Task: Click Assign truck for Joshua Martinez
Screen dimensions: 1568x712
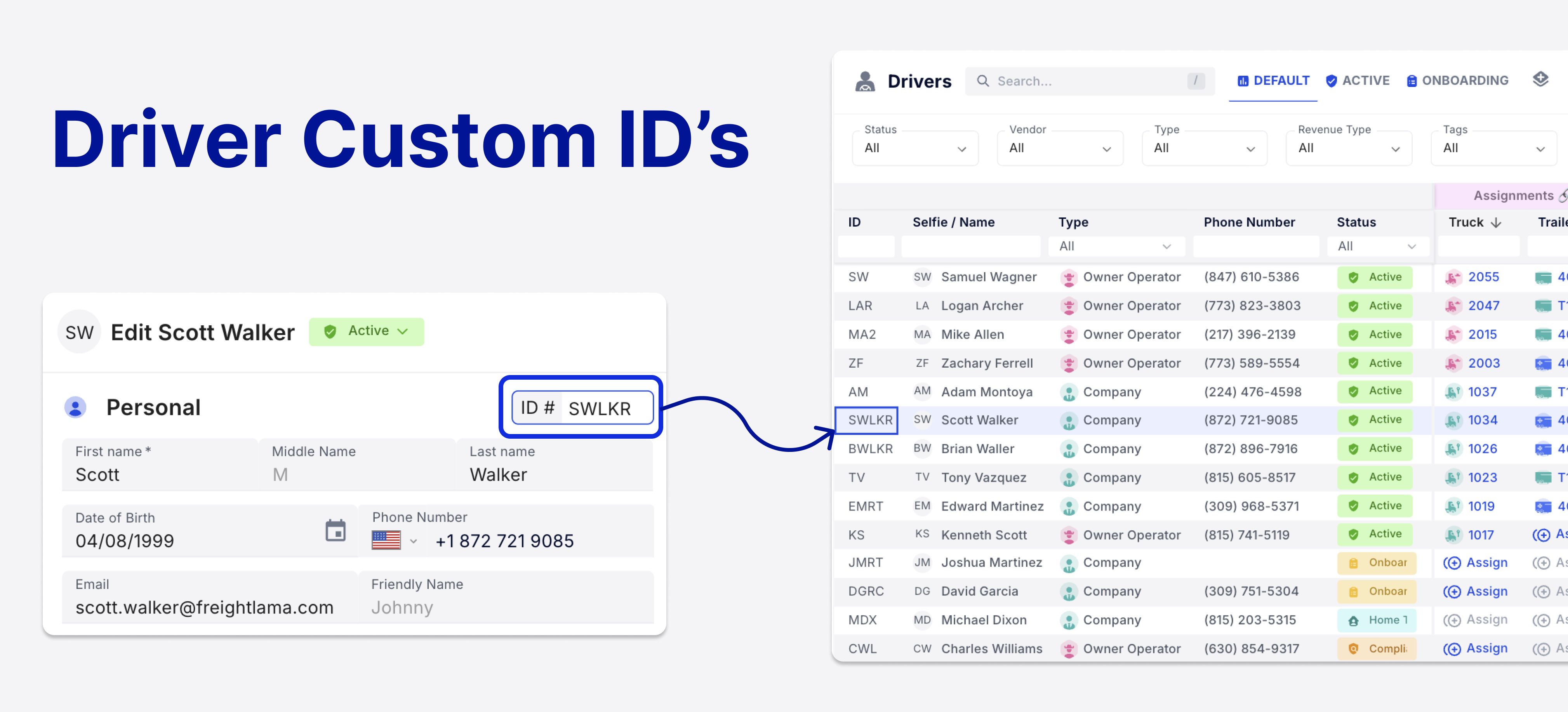Action: (x=1476, y=563)
